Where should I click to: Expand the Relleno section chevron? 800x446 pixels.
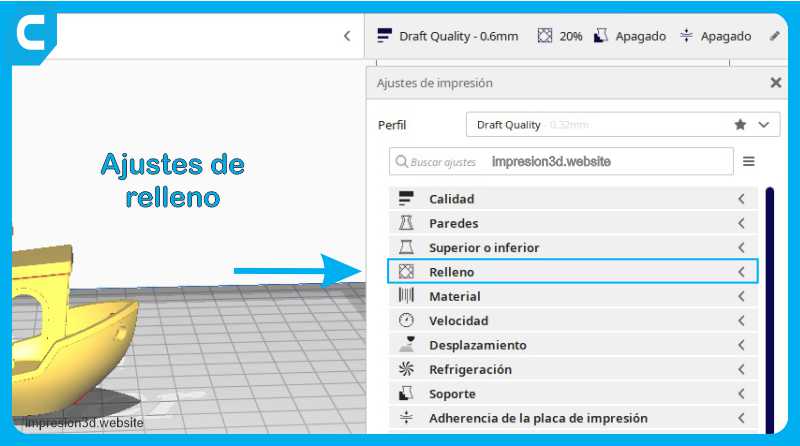tap(741, 272)
